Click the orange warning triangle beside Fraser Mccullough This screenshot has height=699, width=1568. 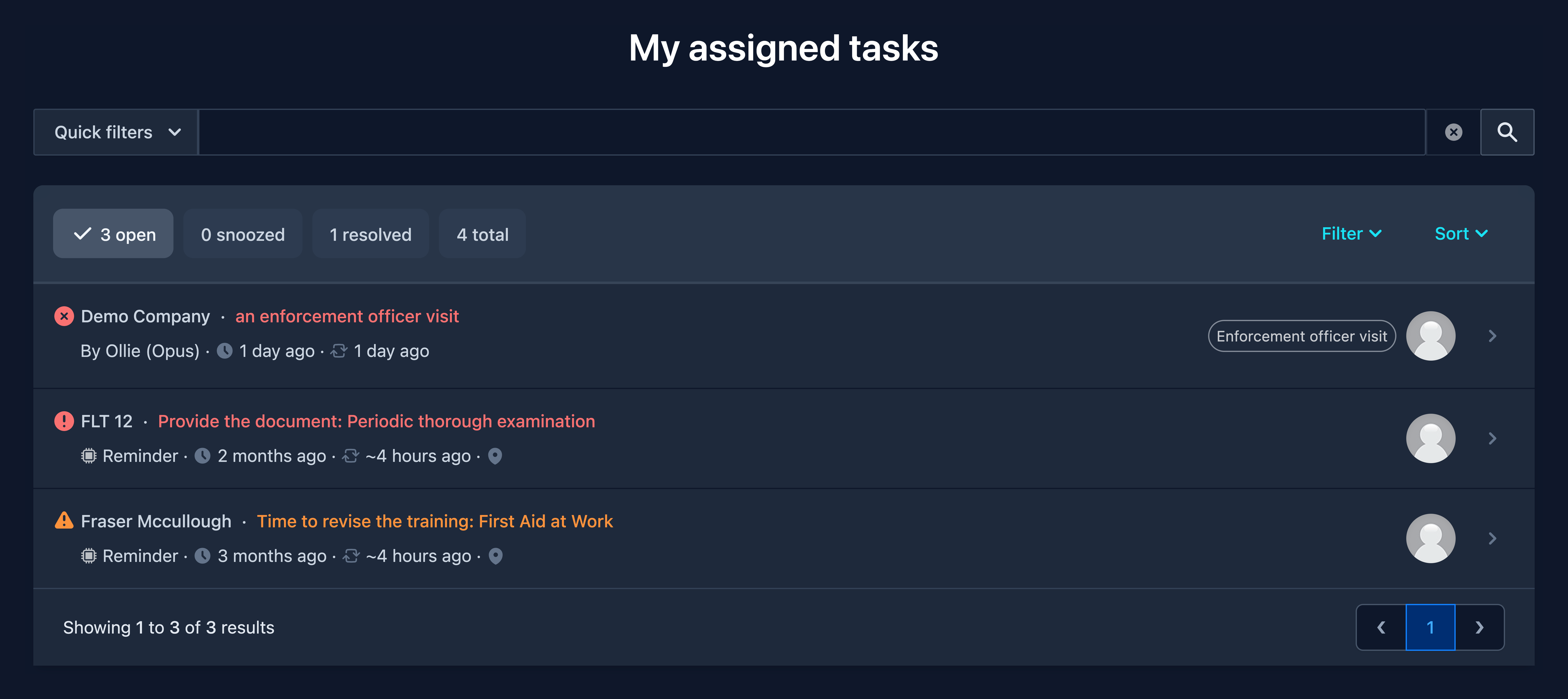[x=64, y=521]
